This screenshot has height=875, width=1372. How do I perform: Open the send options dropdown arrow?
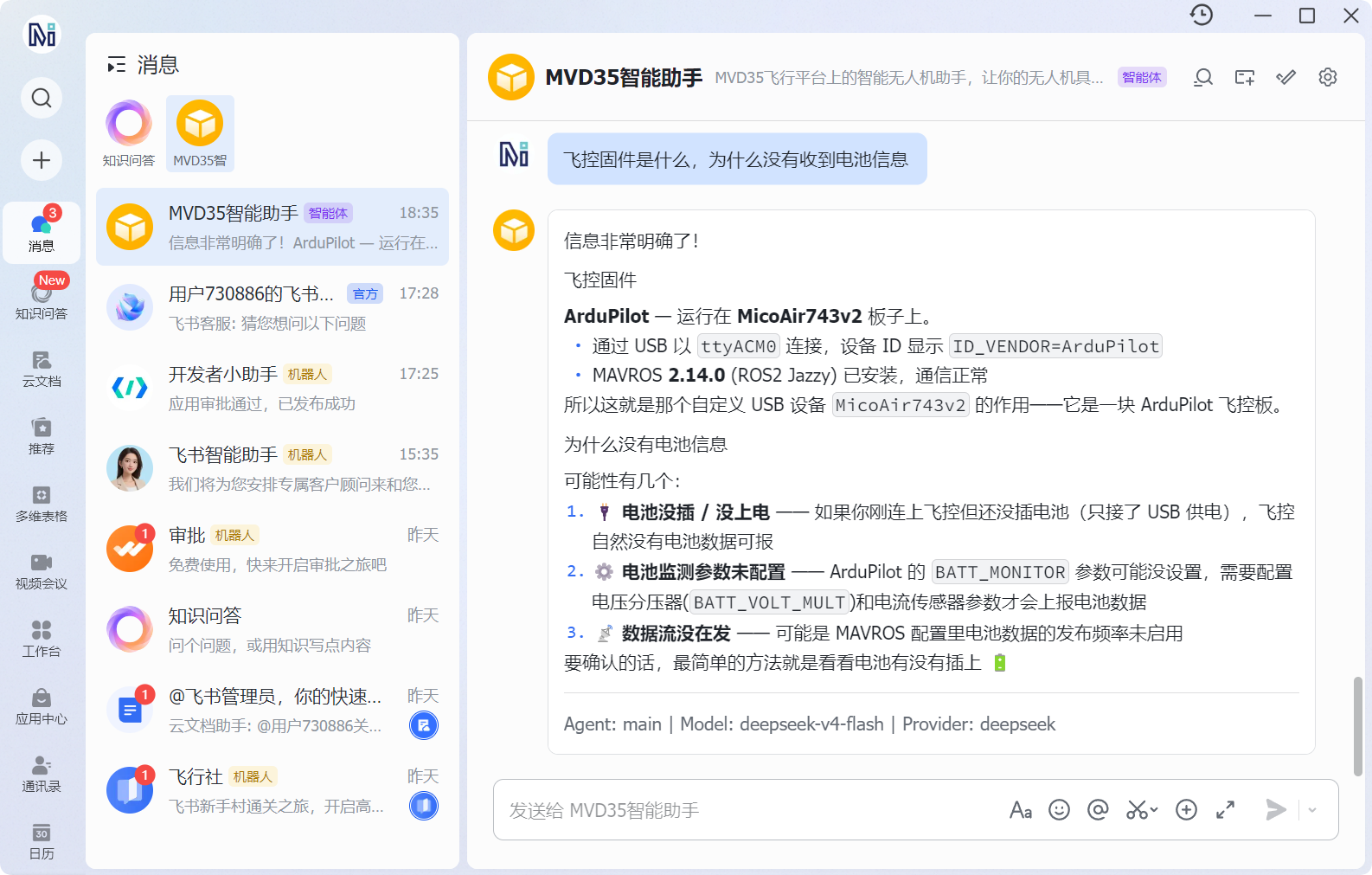point(1312,810)
